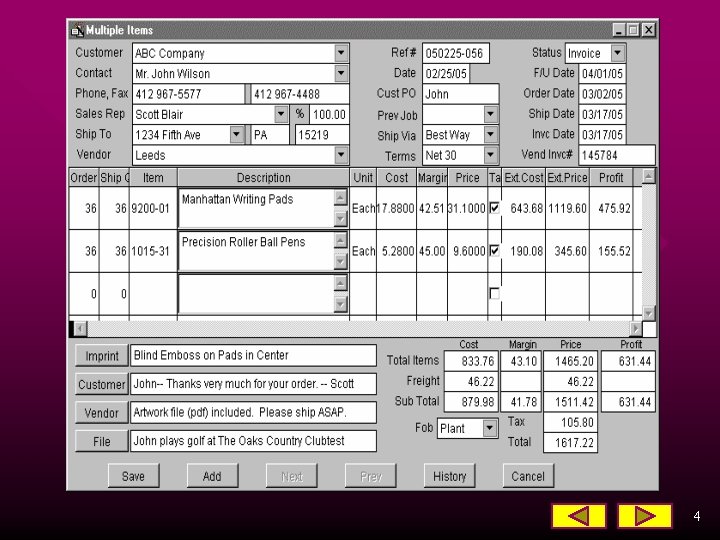The image size is (720, 540).
Task: Click the Ref# field 050225-056
Action: coord(456,53)
